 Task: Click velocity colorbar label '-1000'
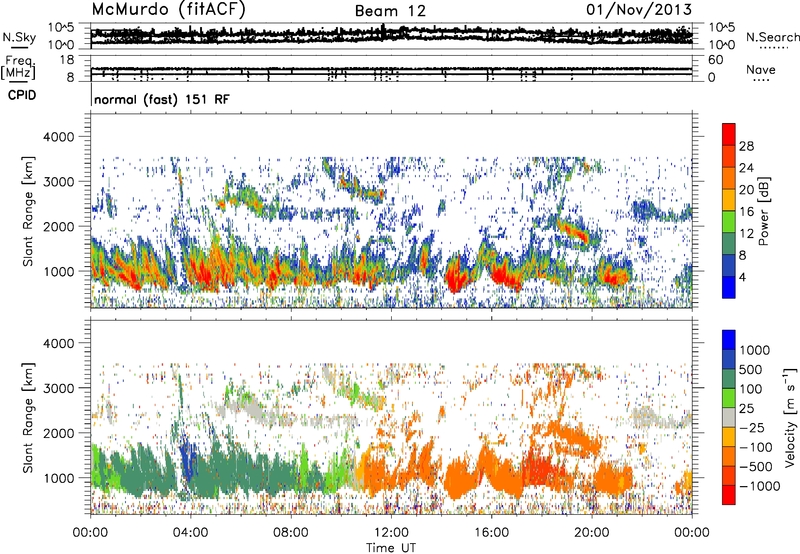[x=760, y=486]
